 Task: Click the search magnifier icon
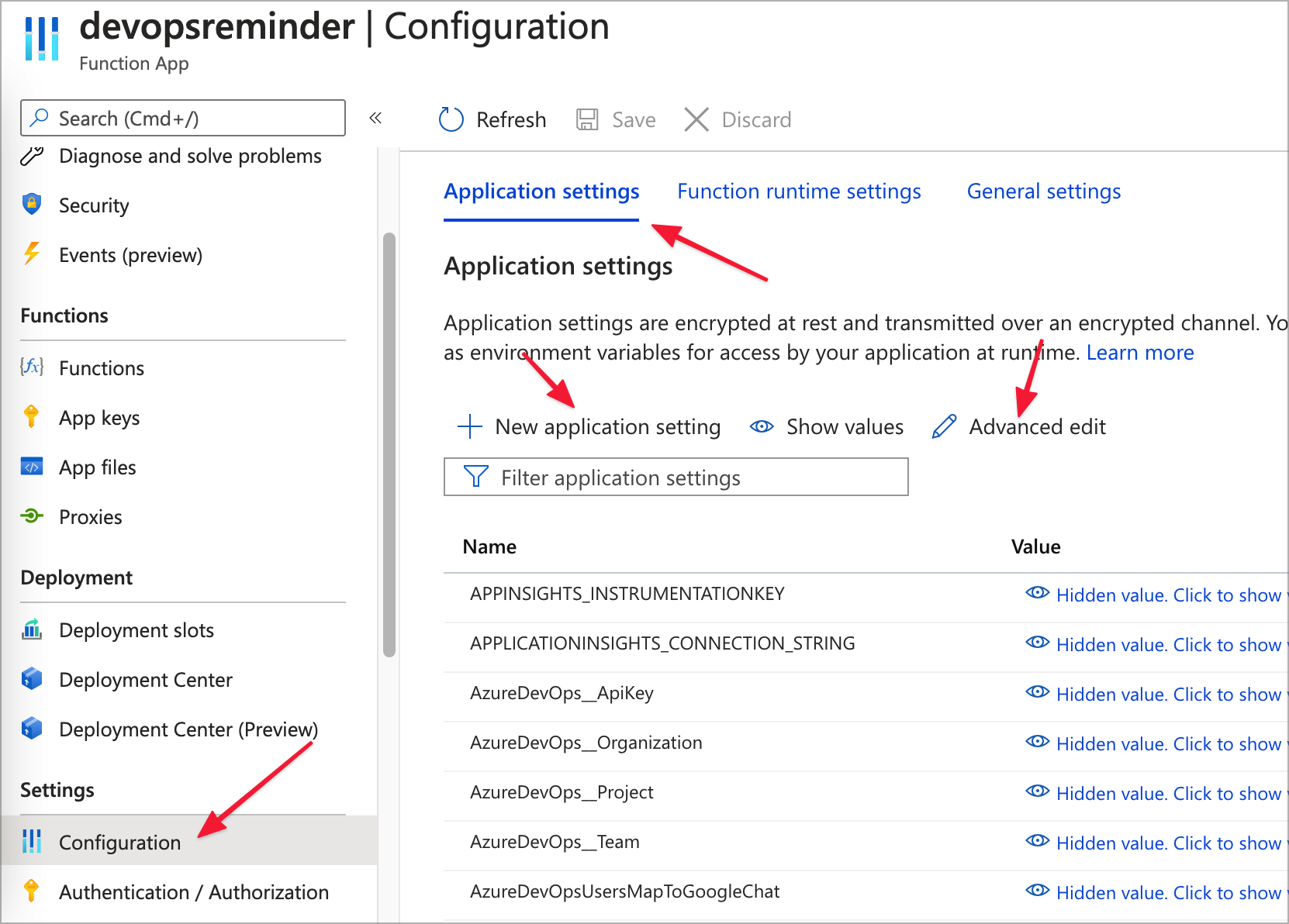(x=39, y=118)
